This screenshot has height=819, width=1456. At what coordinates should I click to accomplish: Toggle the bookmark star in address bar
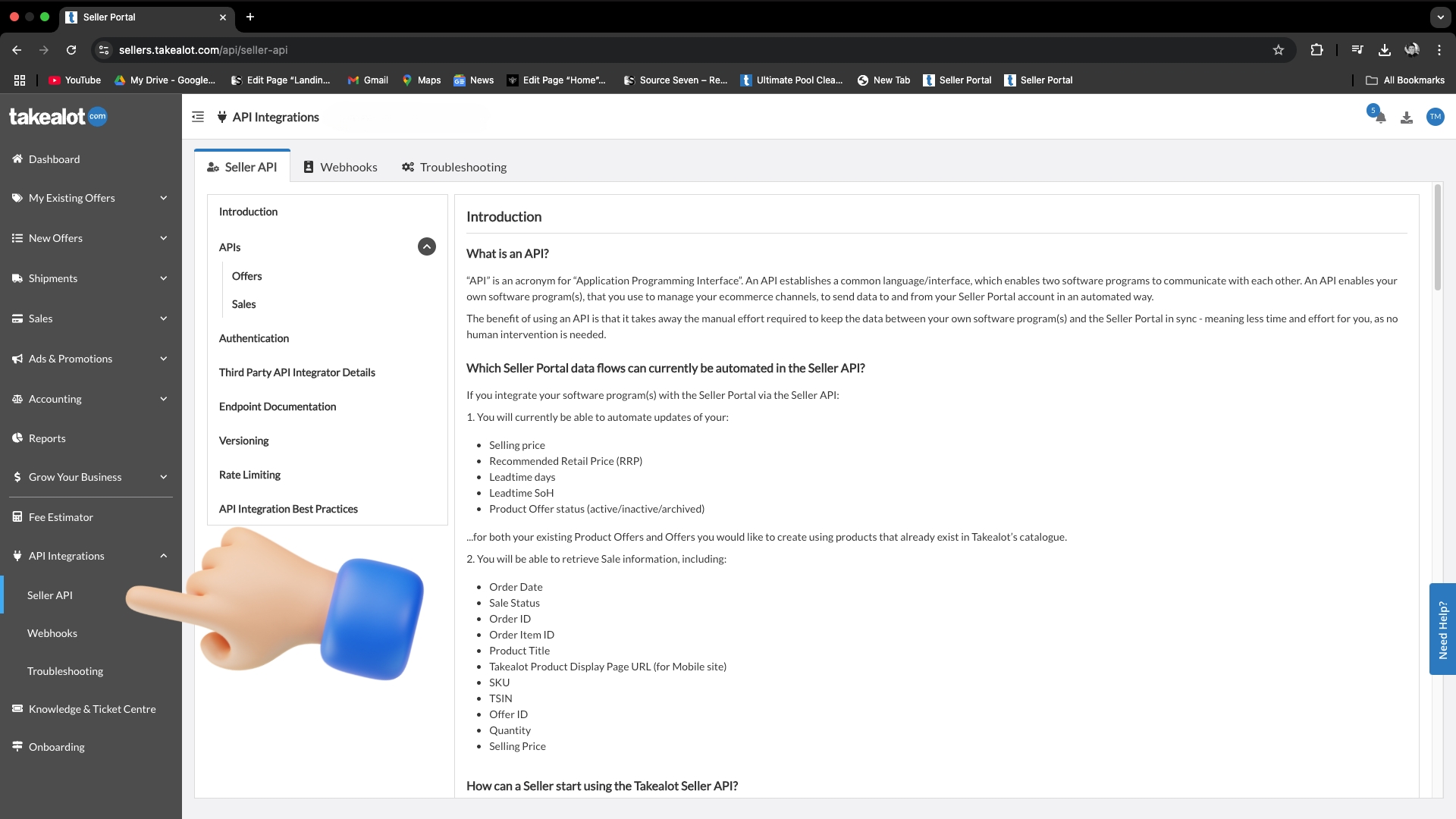point(1279,49)
